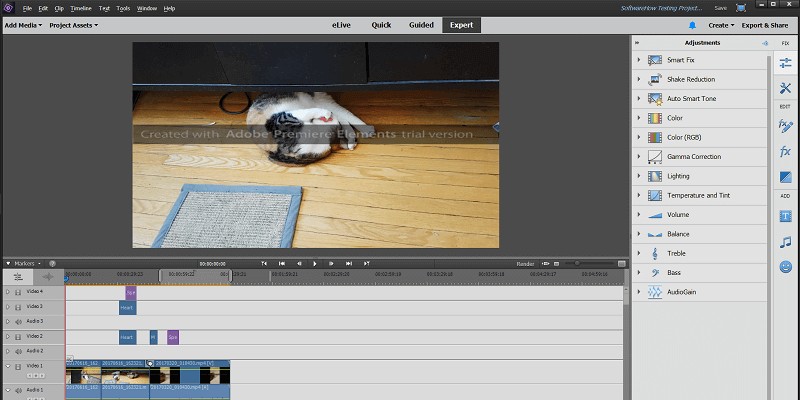
Task: Expand the Bass adjustment
Action: (638, 273)
